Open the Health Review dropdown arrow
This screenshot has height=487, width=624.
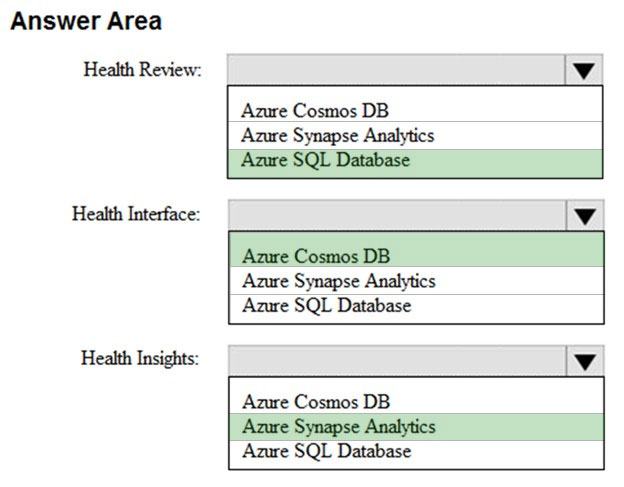pos(583,70)
